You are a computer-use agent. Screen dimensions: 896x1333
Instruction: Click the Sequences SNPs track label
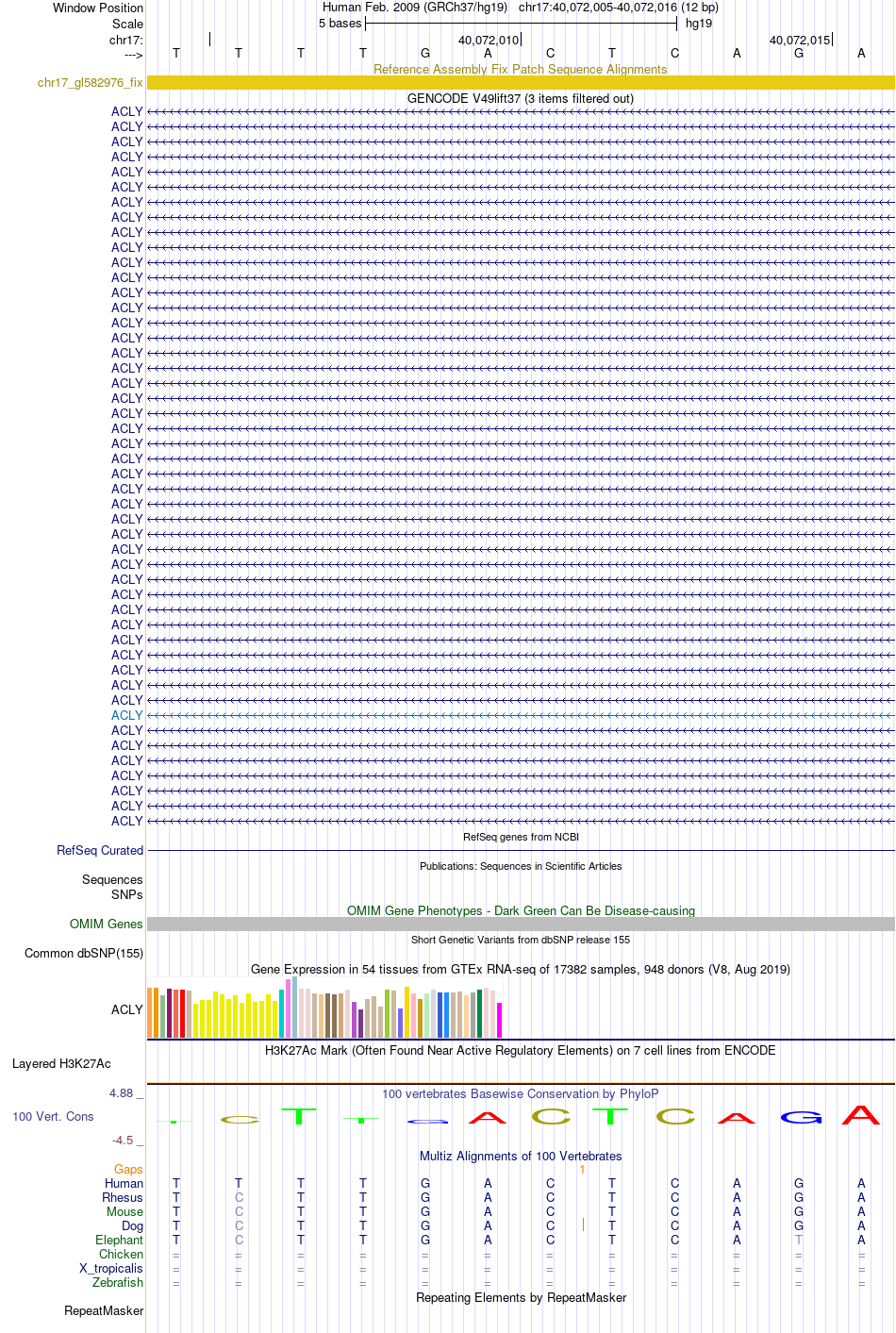[112, 887]
